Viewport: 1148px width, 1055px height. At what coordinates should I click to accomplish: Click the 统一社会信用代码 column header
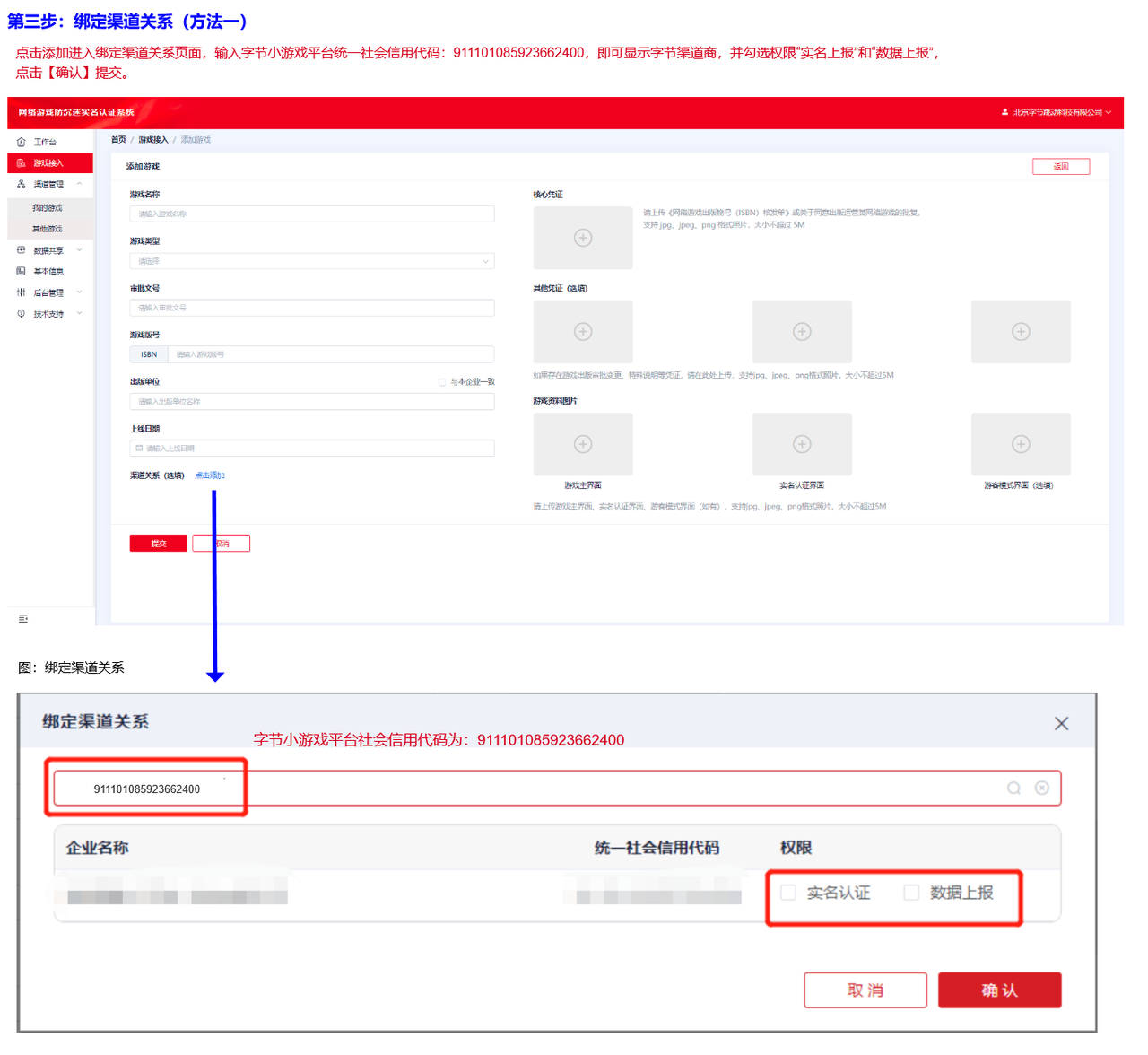[657, 848]
